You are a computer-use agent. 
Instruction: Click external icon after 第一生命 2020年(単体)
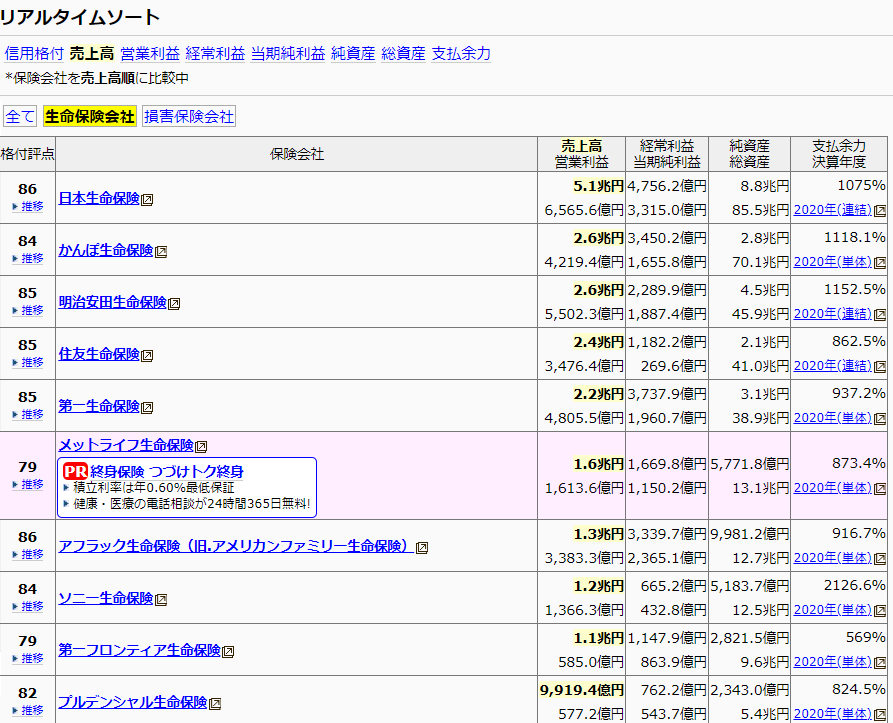880,418
